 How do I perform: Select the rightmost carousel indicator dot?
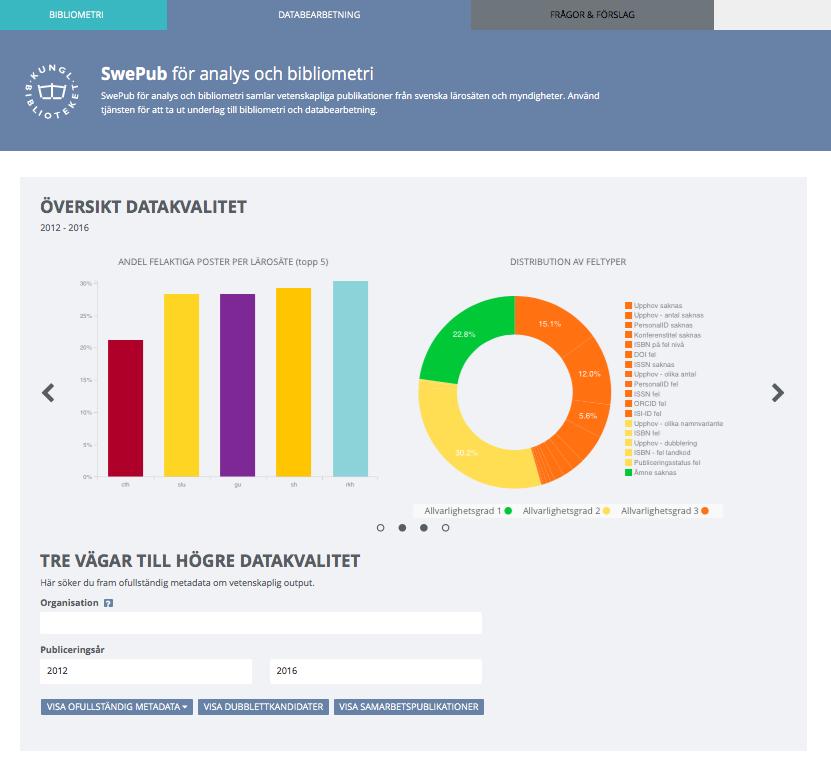coord(445,527)
